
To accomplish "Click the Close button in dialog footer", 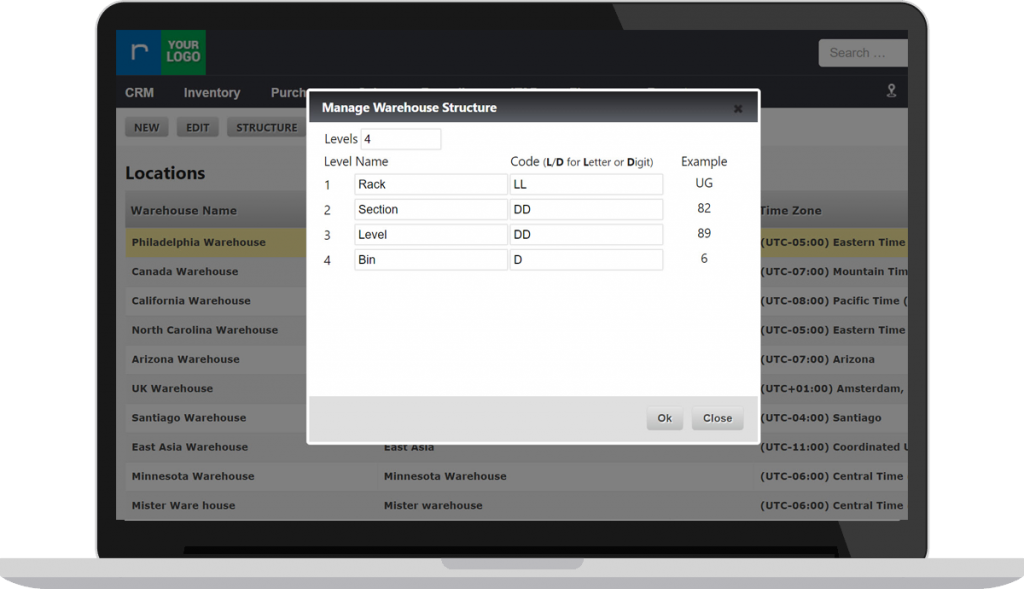I will click(x=717, y=419).
